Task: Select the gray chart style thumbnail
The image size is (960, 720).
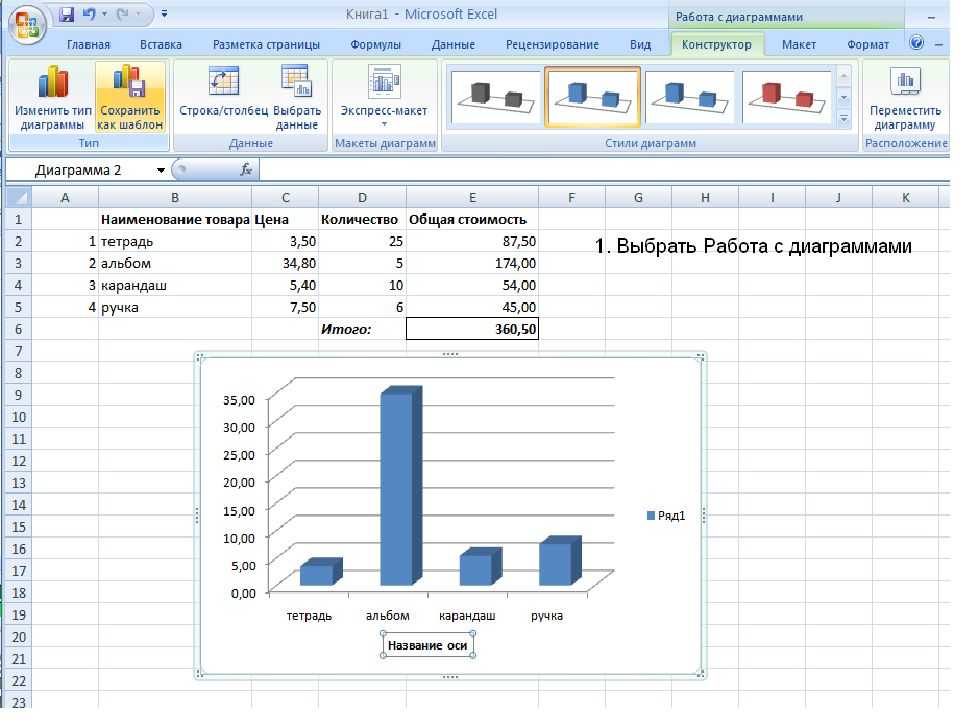Action: point(496,97)
